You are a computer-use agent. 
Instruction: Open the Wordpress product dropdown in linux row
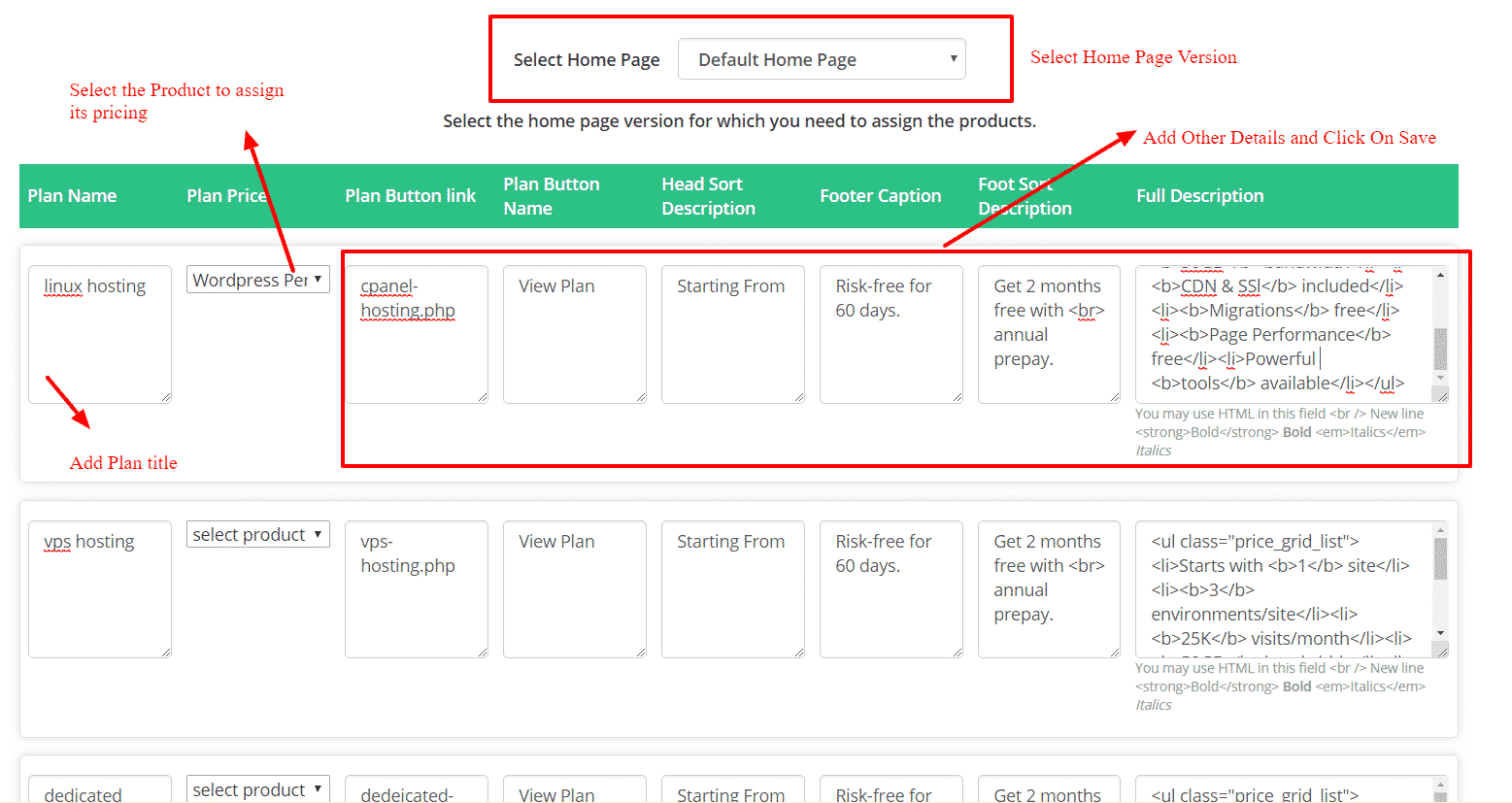257,280
